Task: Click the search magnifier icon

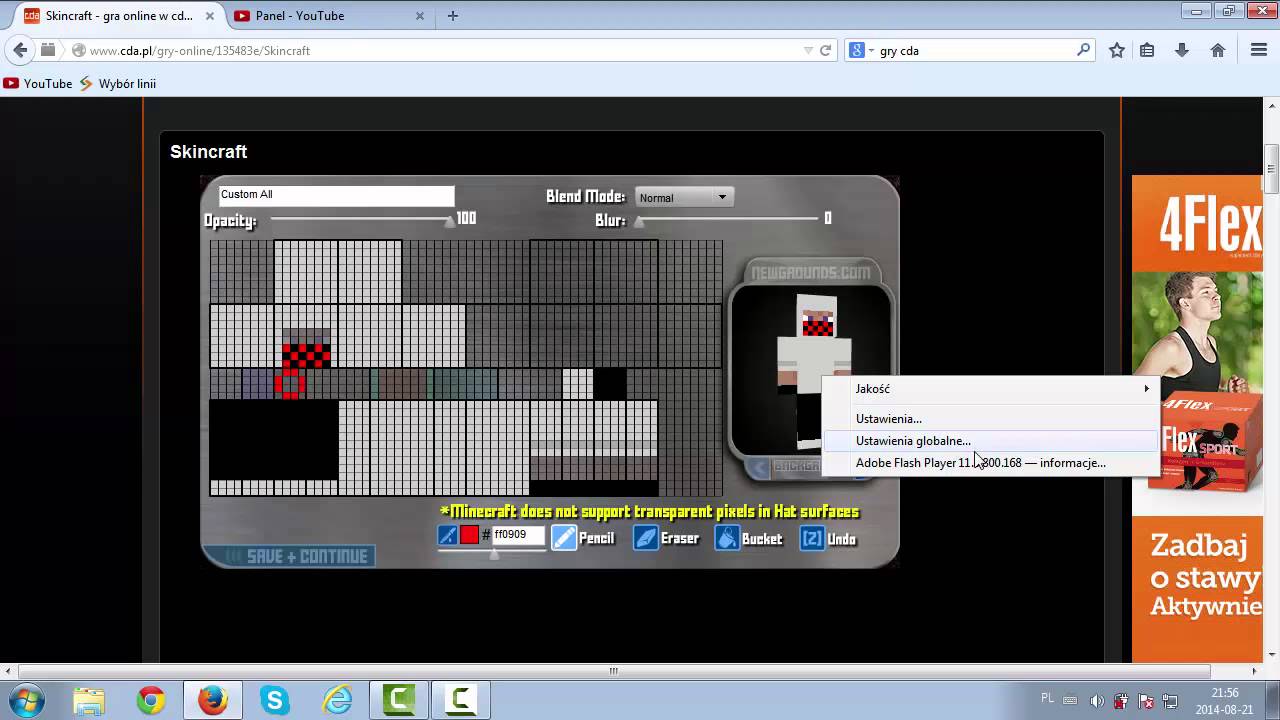Action: (1083, 50)
